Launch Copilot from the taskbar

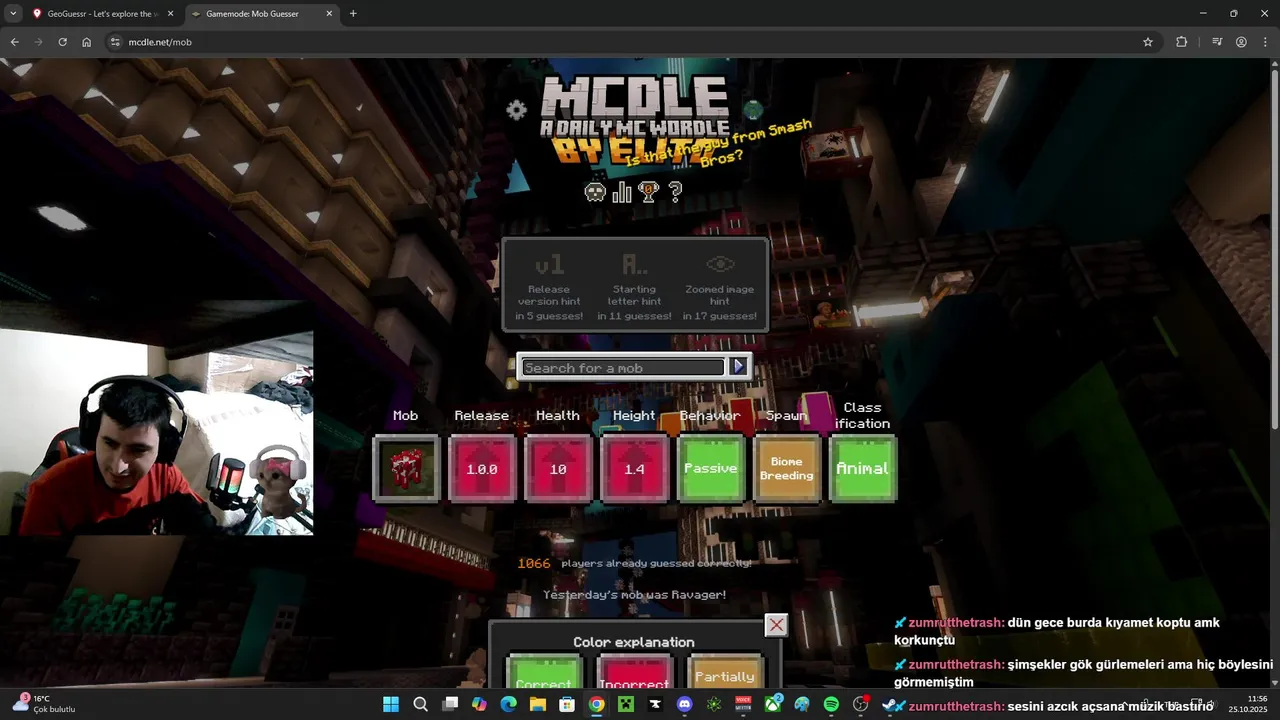[479, 704]
